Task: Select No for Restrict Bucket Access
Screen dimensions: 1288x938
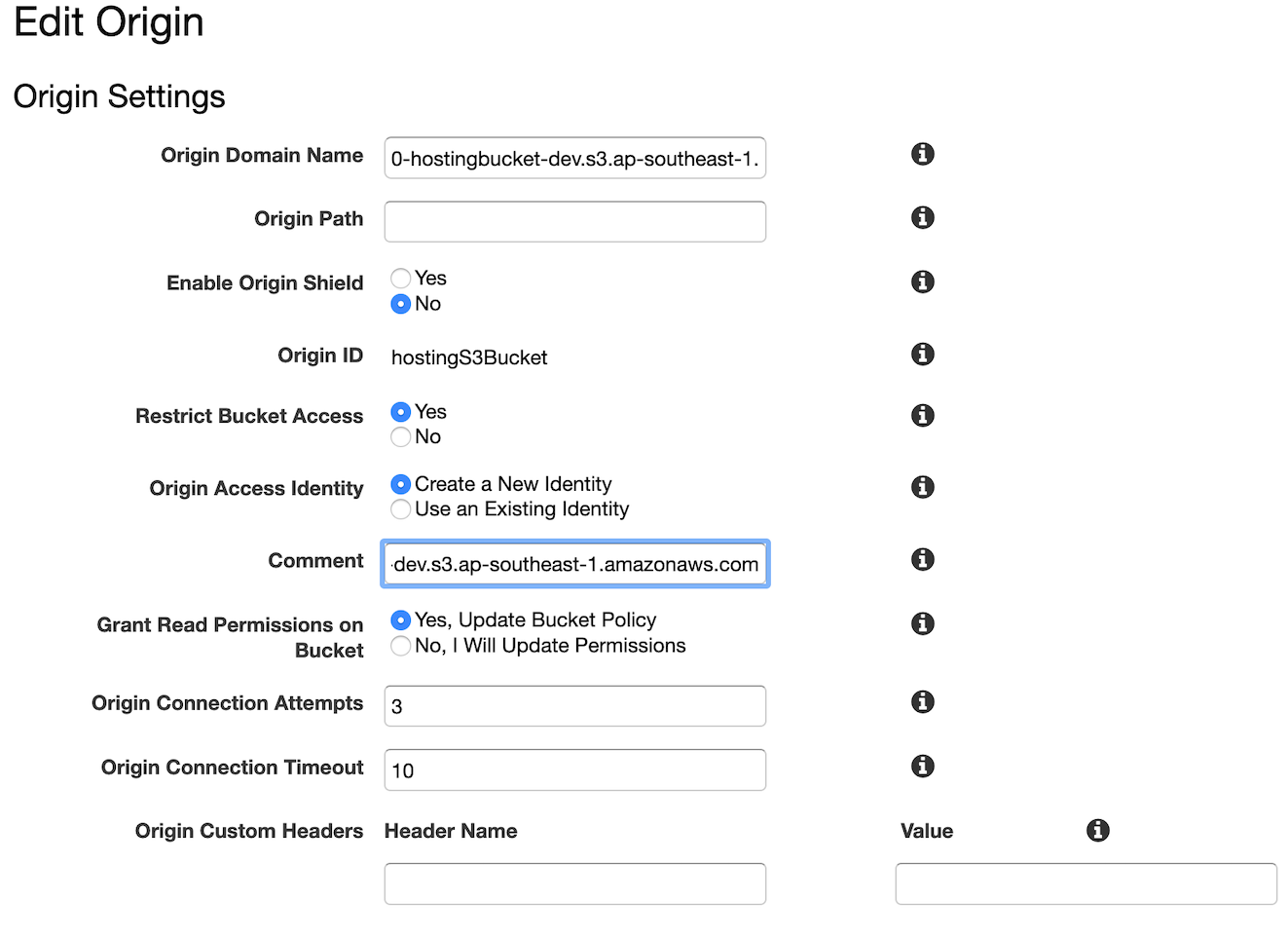Action: (400, 437)
